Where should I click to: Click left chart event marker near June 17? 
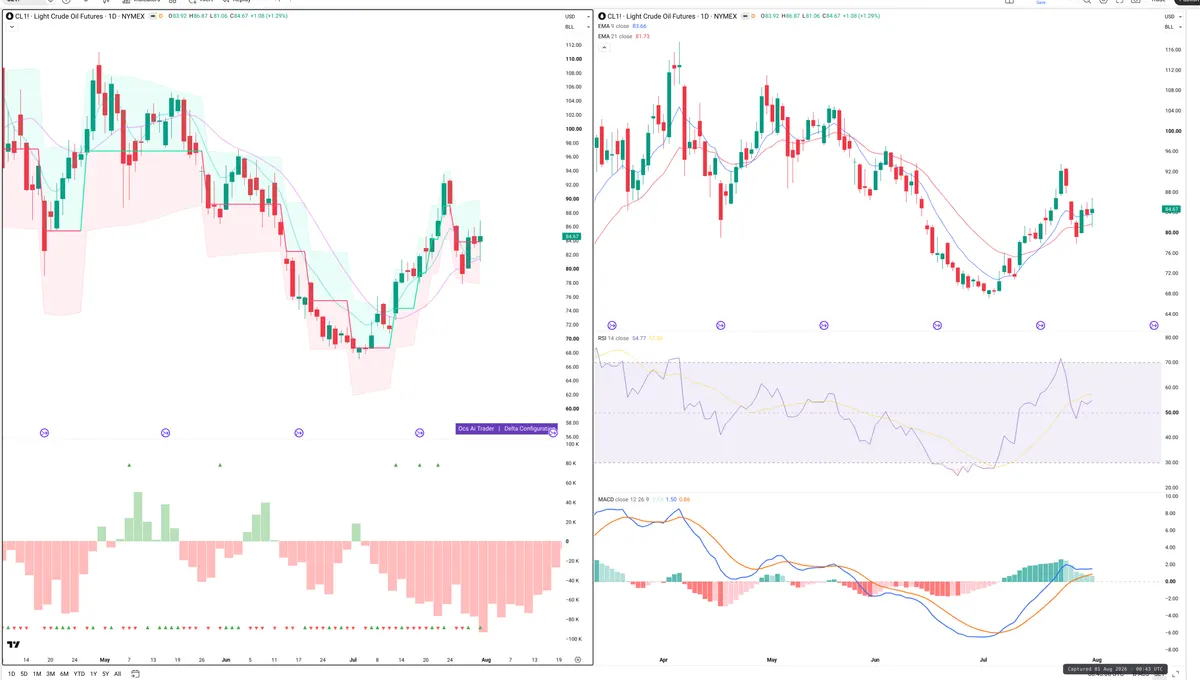click(x=298, y=432)
